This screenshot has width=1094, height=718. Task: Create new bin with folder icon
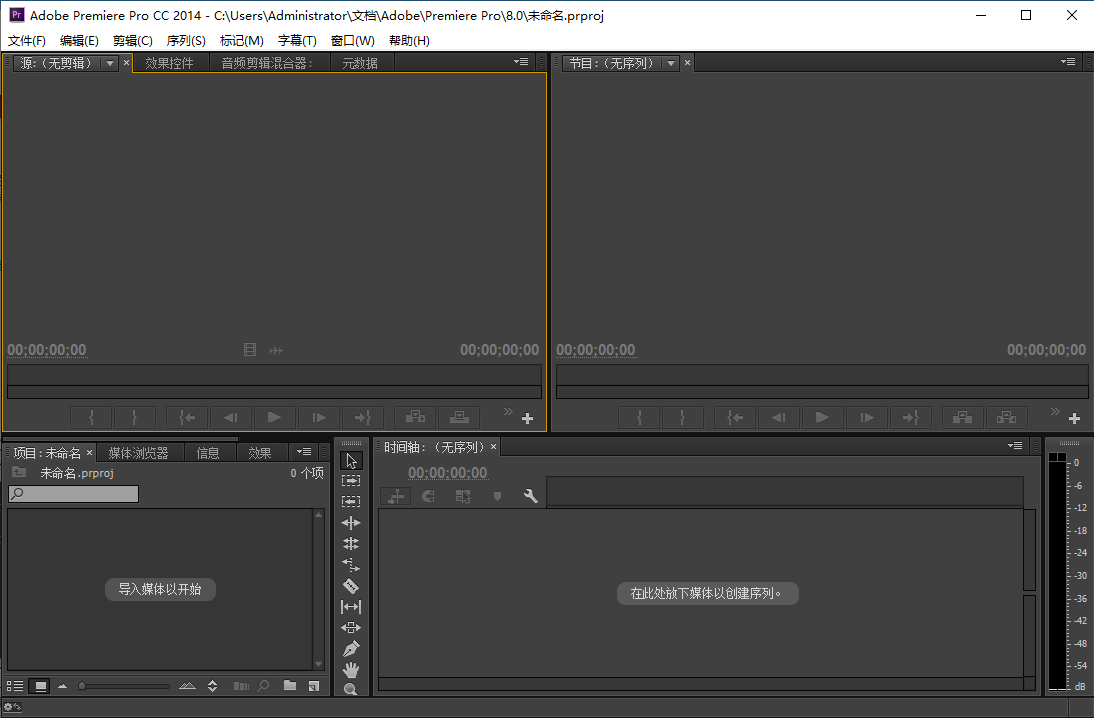(x=290, y=686)
